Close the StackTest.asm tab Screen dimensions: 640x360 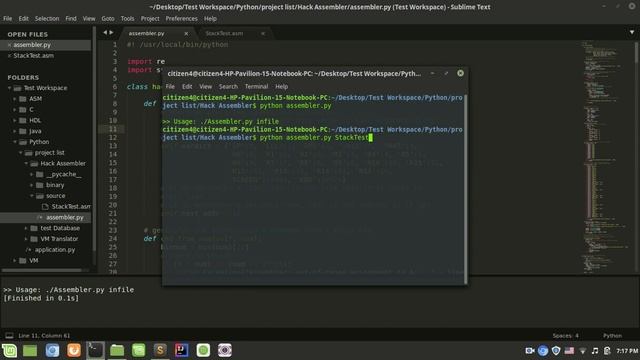[263, 33]
